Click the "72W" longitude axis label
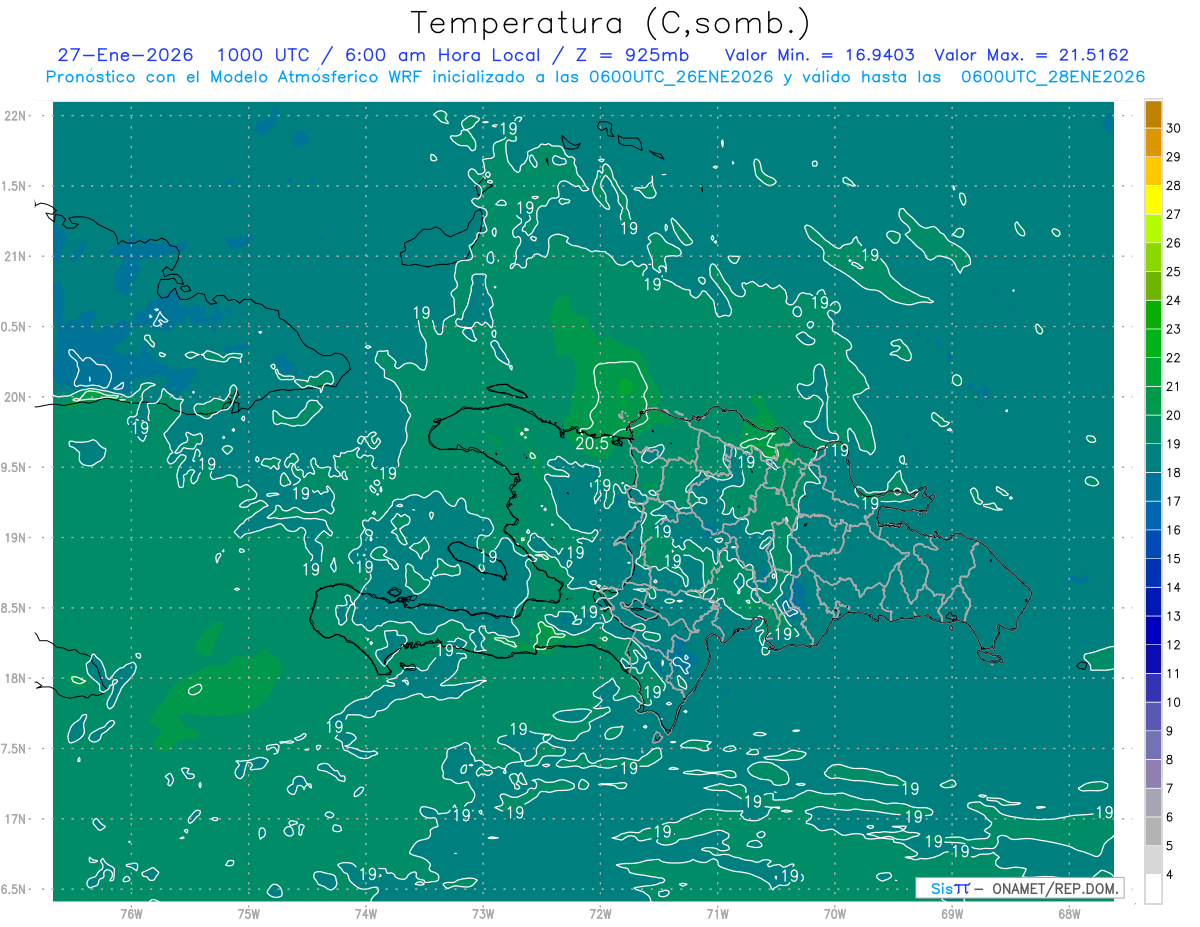Screen dimensions: 1200x927 click(600, 913)
